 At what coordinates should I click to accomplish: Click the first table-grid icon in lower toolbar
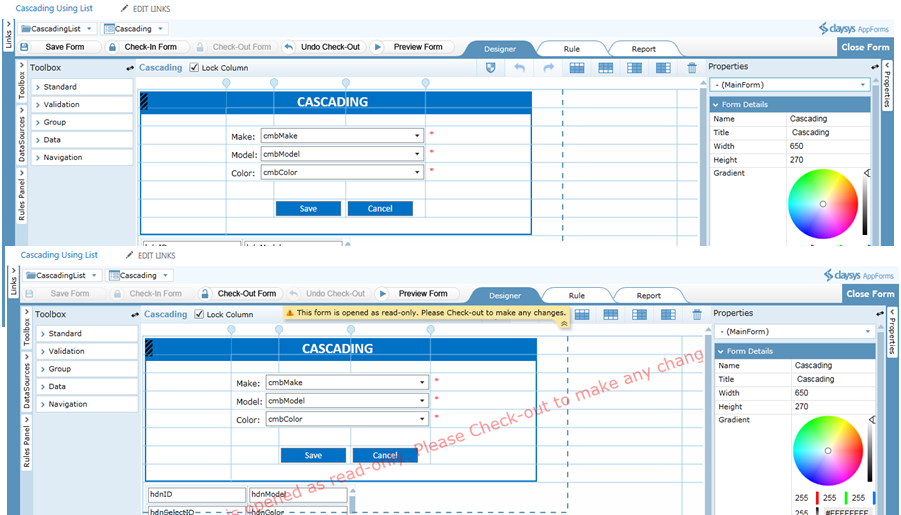pyautogui.click(x=582, y=314)
